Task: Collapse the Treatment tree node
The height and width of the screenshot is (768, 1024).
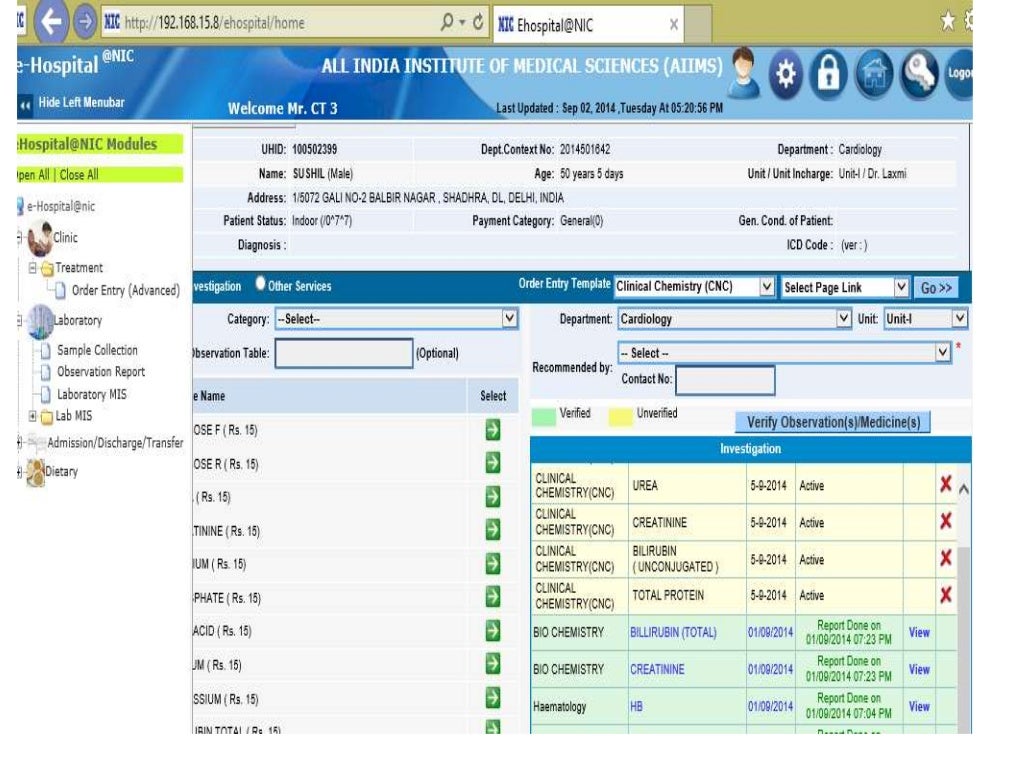Action: tap(32, 268)
